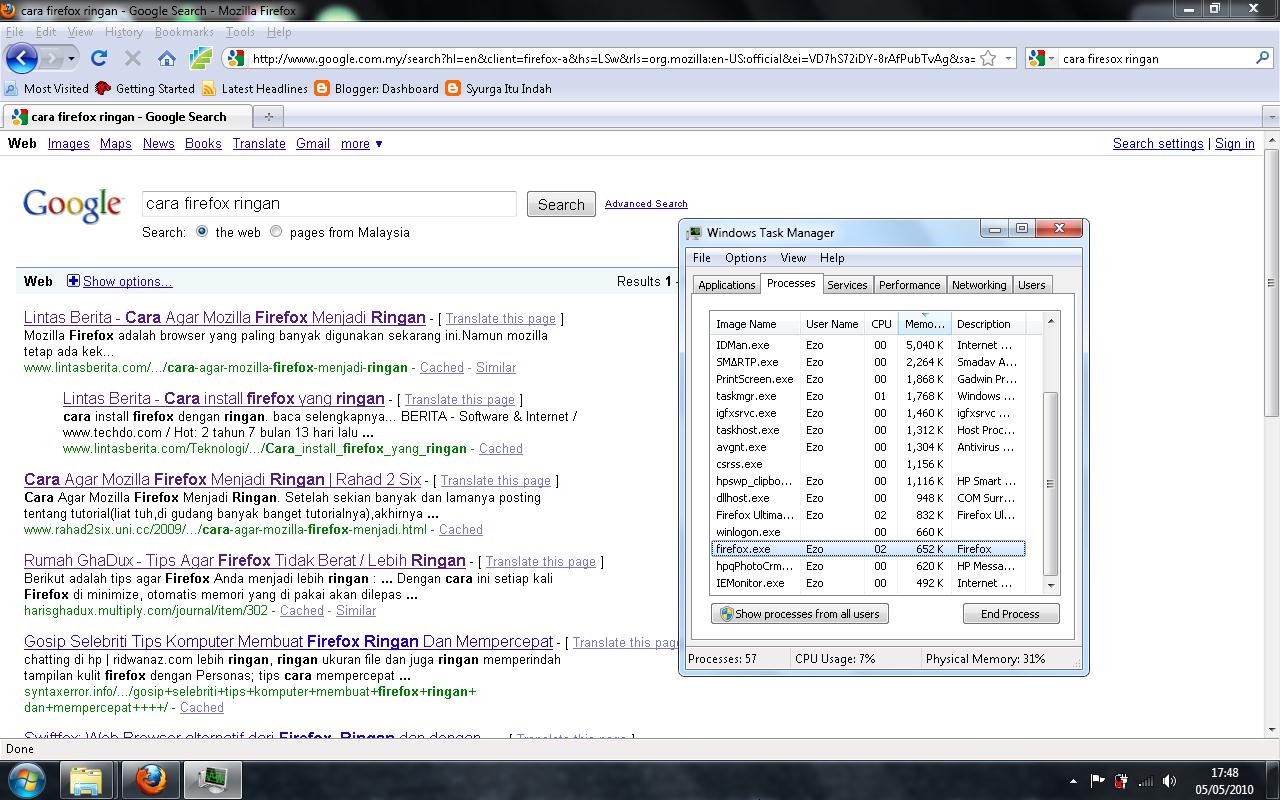Show hidden tray icons arrow

(1073, 781)
